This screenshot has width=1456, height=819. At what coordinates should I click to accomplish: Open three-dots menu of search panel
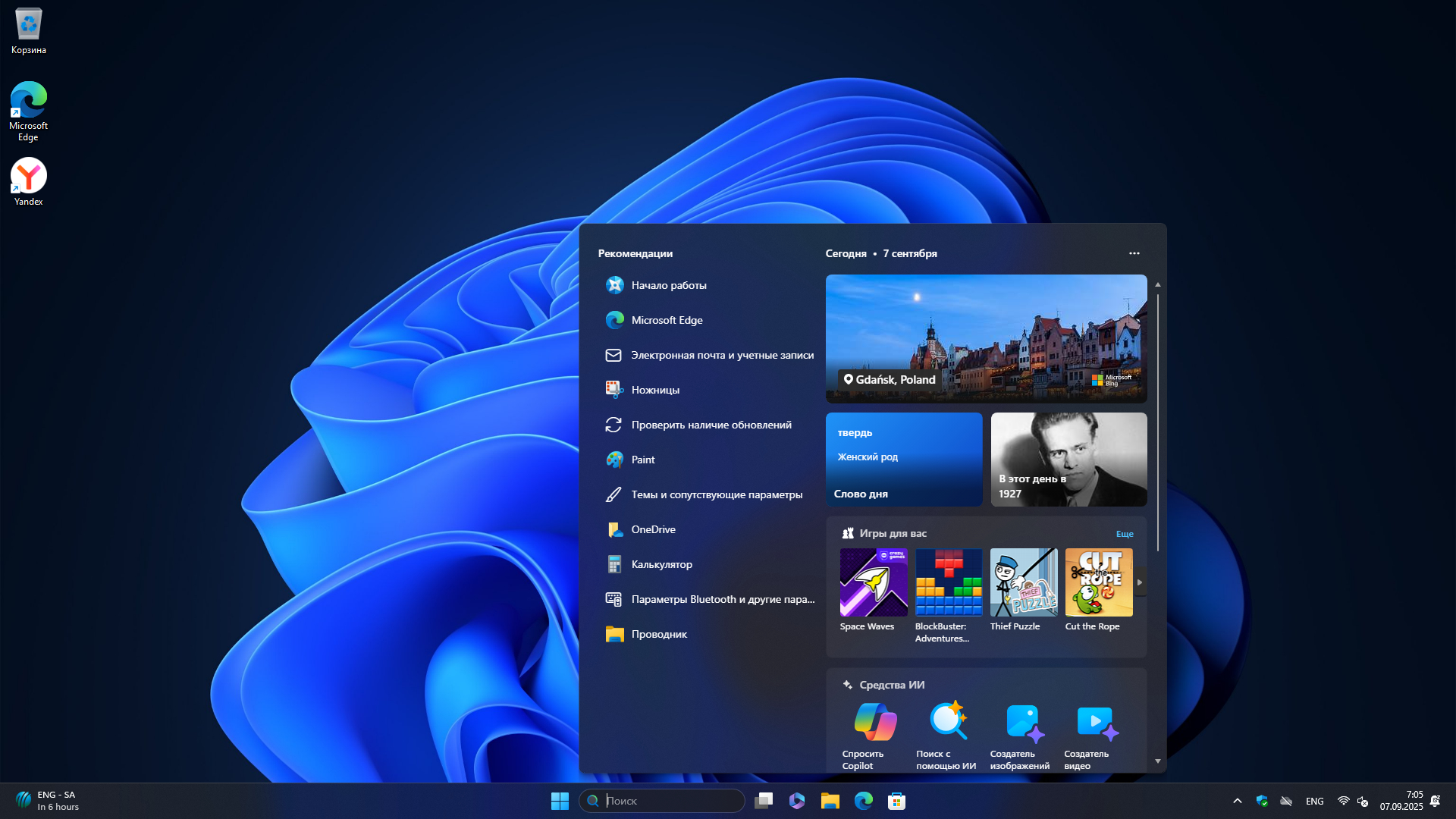point(1134,253)
